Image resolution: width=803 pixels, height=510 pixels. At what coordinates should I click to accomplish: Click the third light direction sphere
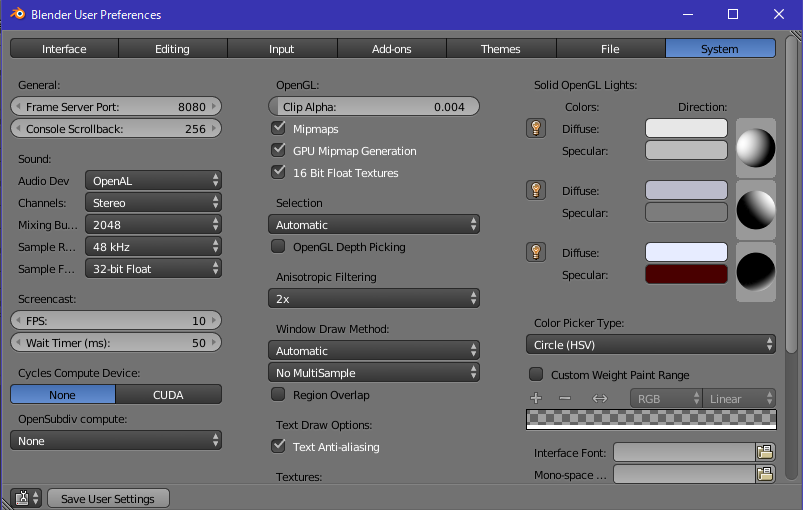tap(755, 272)
